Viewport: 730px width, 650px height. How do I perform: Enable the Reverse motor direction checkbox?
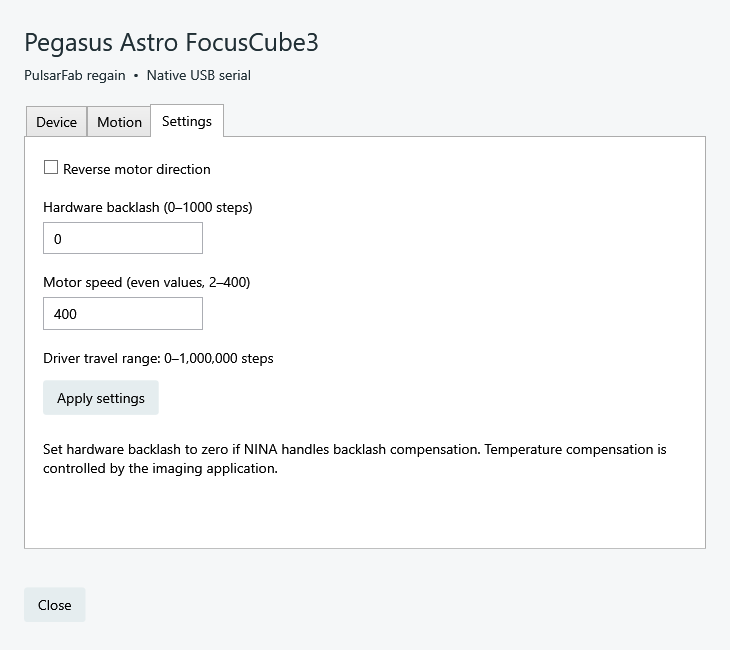coord(51,168)
